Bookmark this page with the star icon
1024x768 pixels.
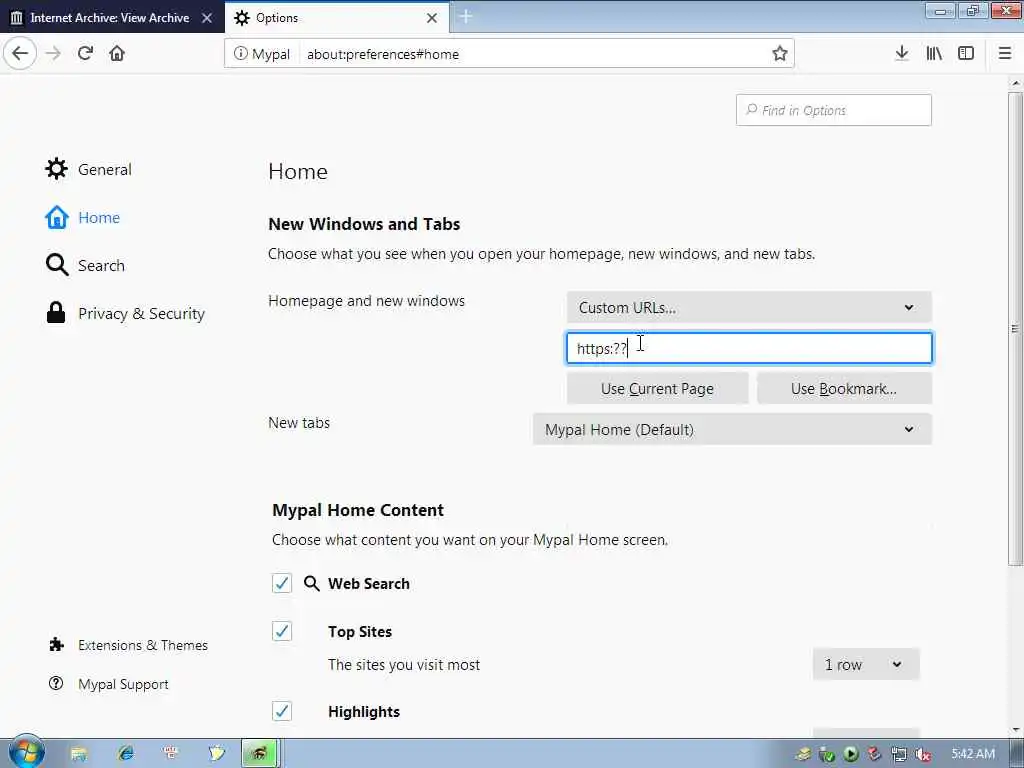(780, 54)
